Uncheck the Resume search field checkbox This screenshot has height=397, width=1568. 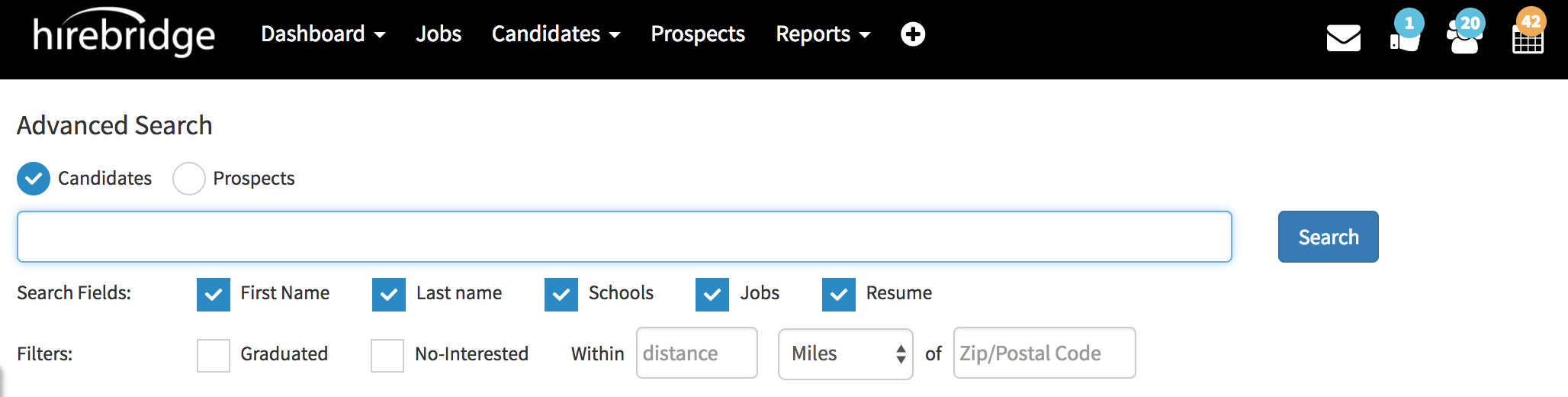[x=839, y=295]
